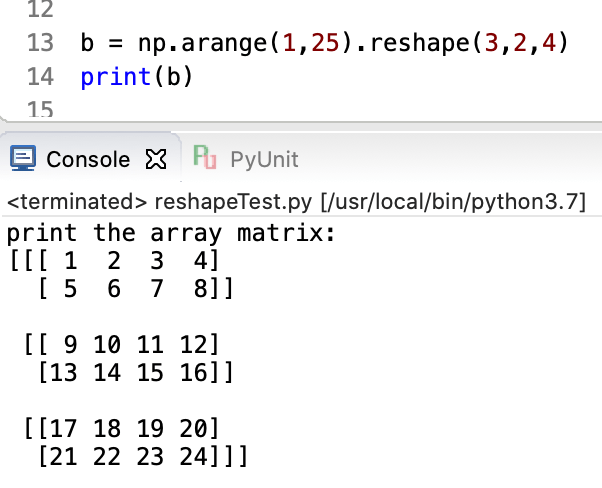Open the PyUnit tab
Viewport: 602px width, 488px height.
264,159
